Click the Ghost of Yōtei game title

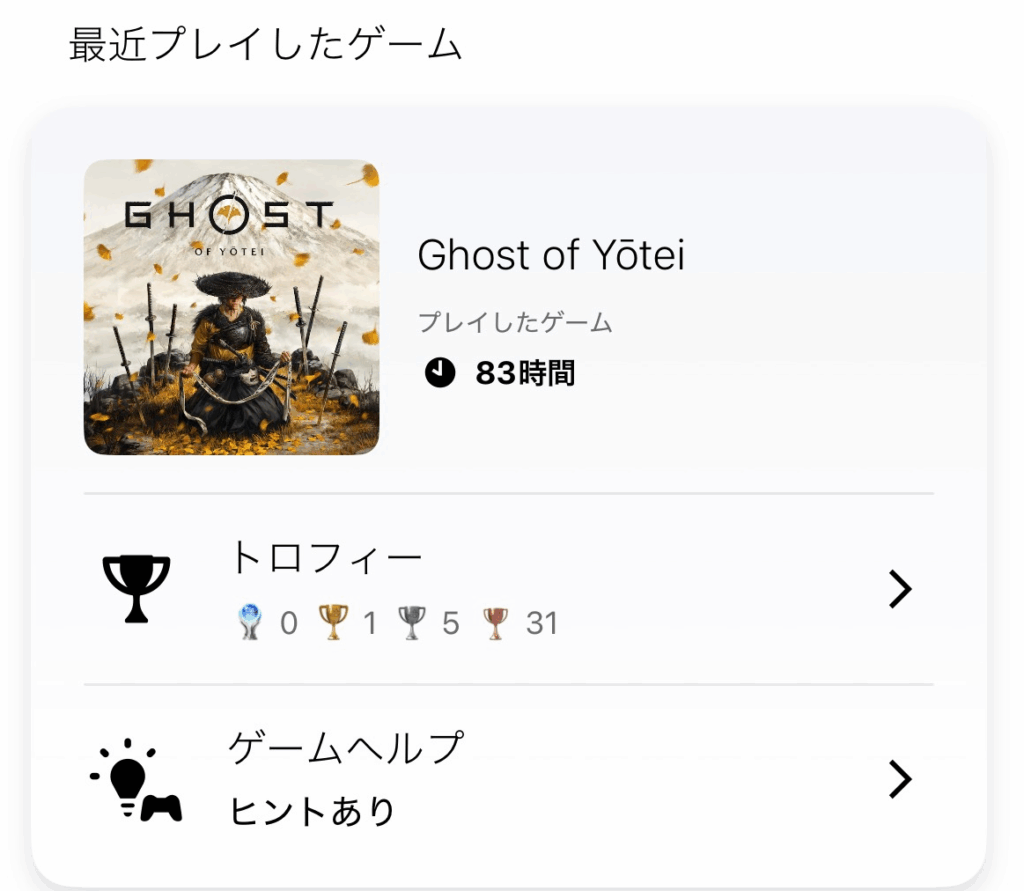click(x=551, y=256)
